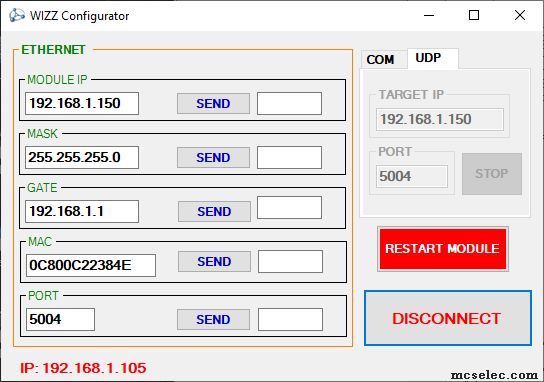
Task: Send the GATE address
Action: tap(214, 211)
